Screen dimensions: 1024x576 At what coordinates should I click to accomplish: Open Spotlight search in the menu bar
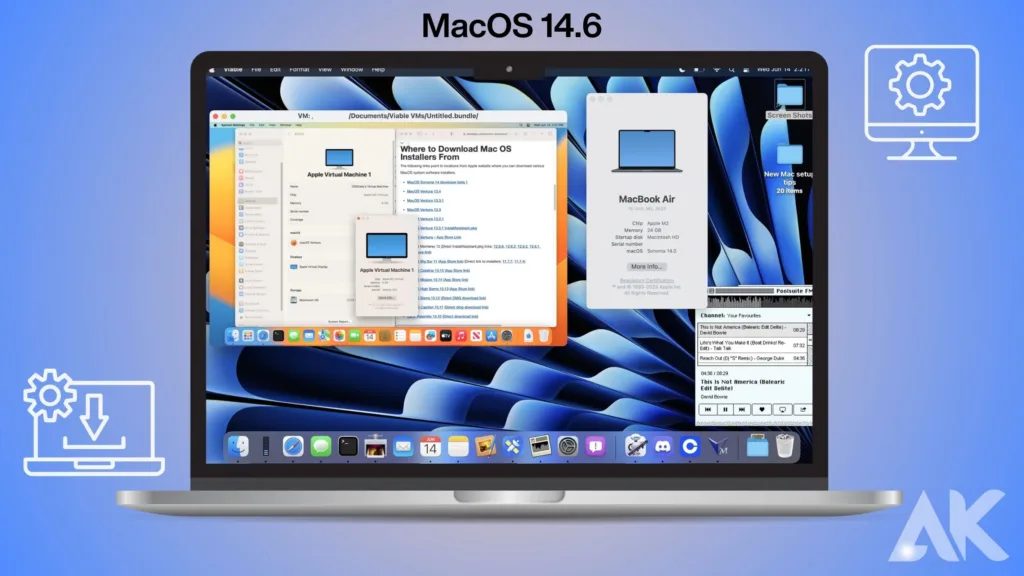[x=731, y=69]
